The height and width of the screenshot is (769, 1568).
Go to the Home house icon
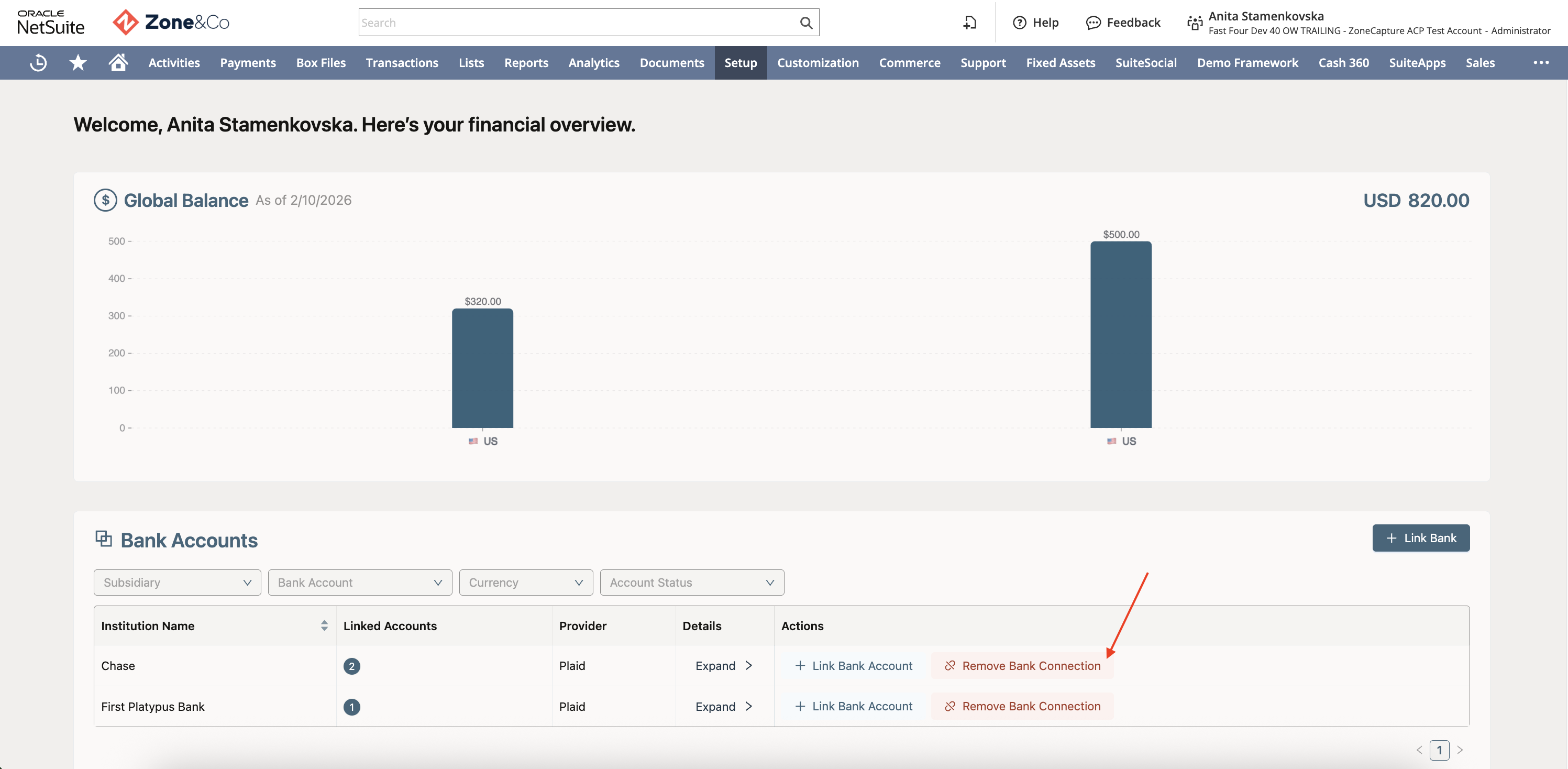(x=118, y=62)
